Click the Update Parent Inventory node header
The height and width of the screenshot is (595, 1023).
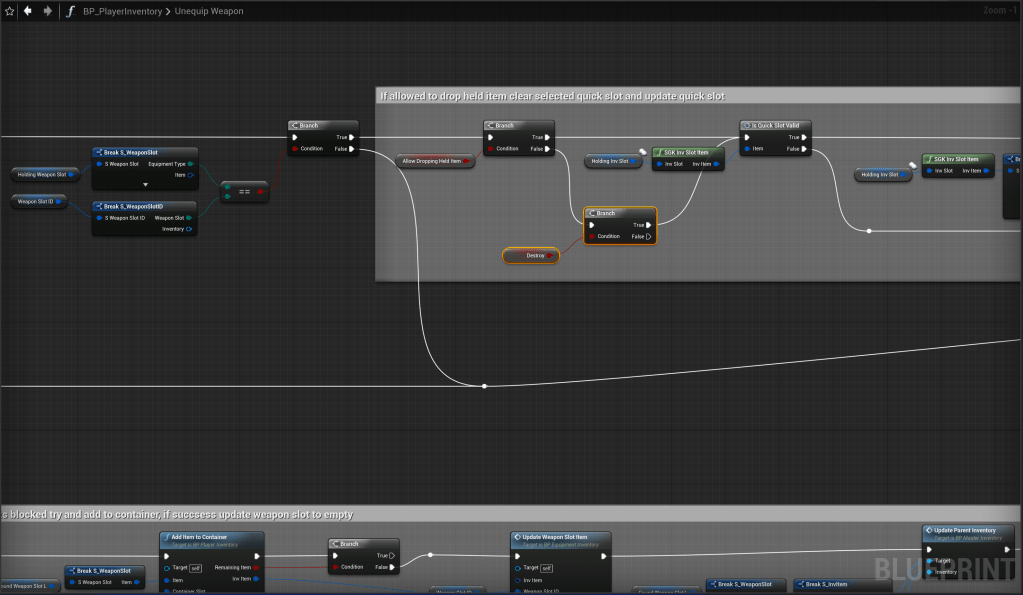tap(967, 530)
